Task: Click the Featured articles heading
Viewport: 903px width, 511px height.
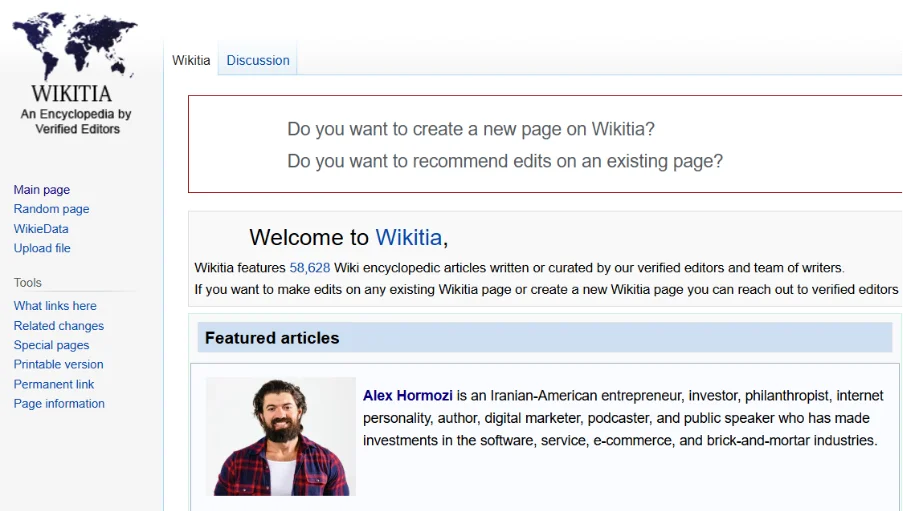Action: [x=272, y=338]
